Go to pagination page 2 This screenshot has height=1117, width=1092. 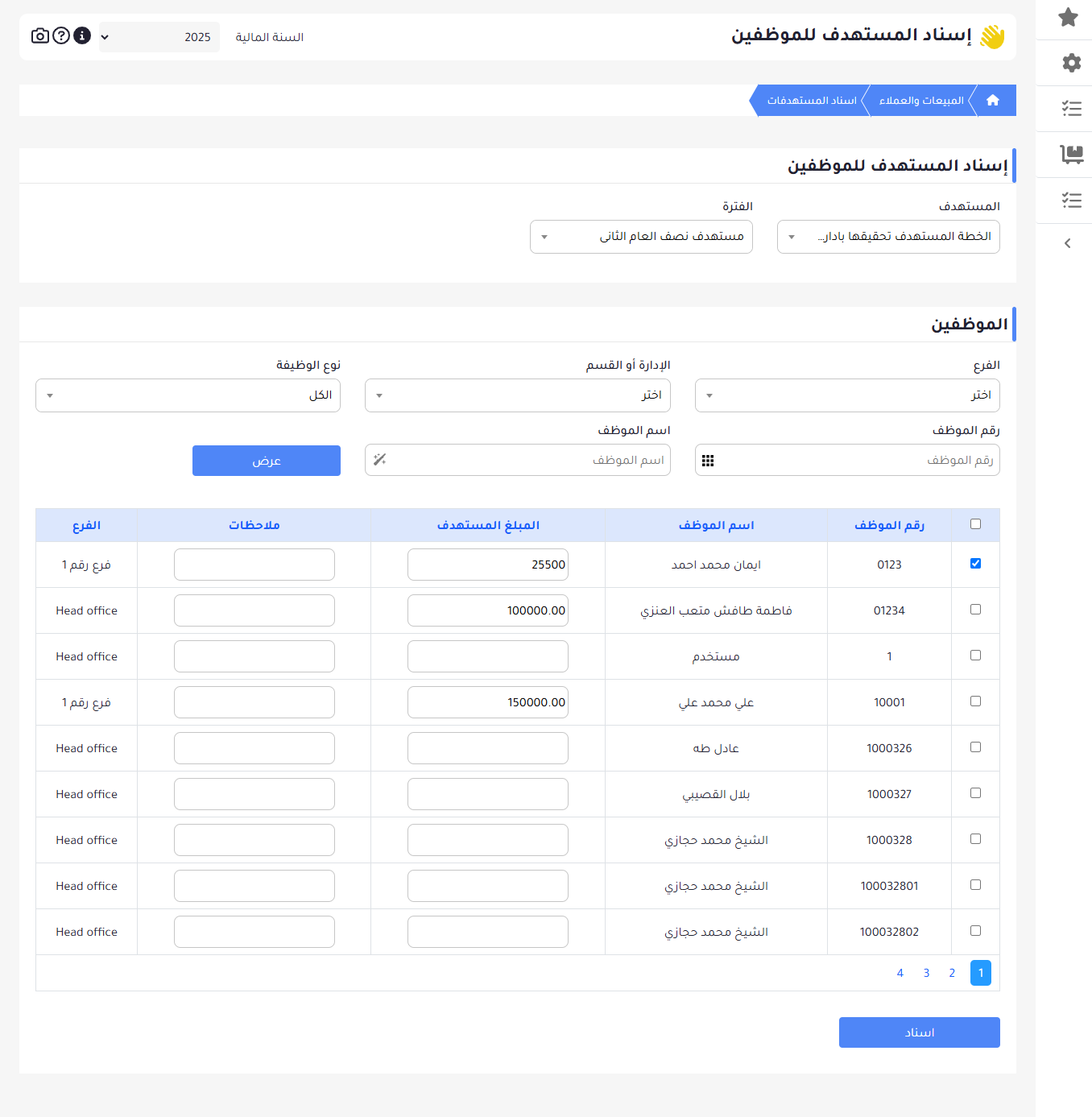(x=952, y=973)
